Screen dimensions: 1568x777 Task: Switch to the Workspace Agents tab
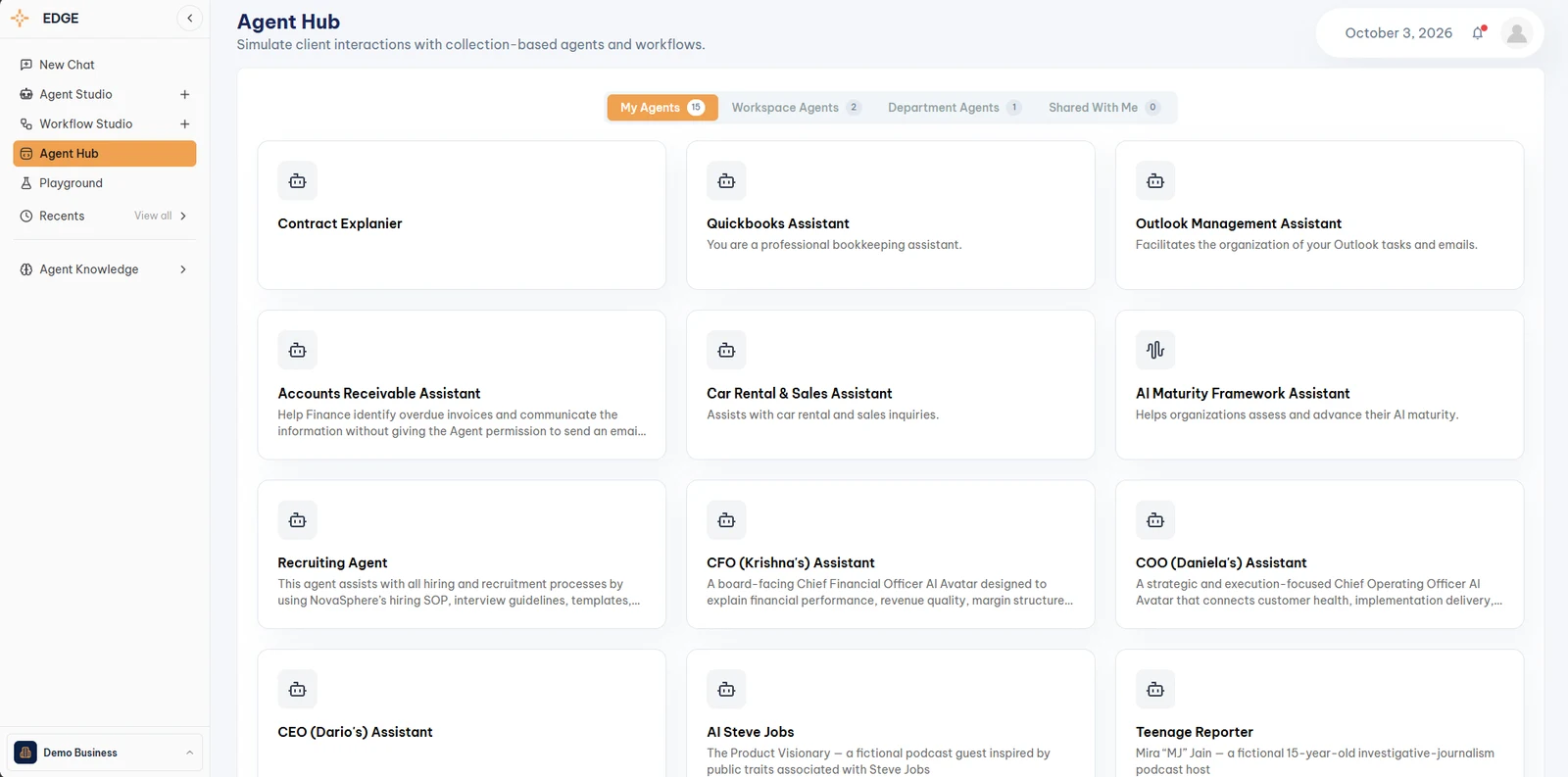796,108
